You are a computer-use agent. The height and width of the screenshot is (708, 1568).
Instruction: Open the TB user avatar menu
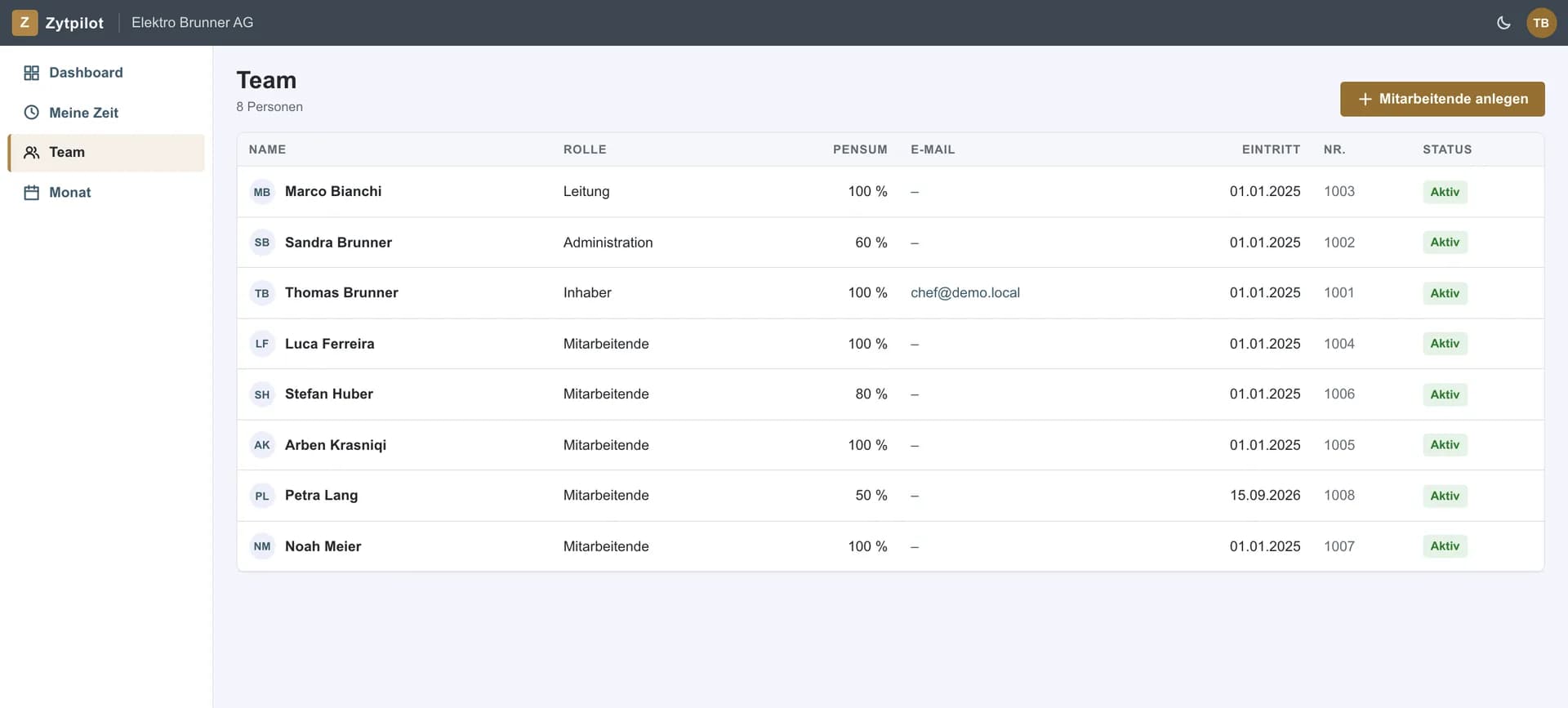[x=1541, y=23]
